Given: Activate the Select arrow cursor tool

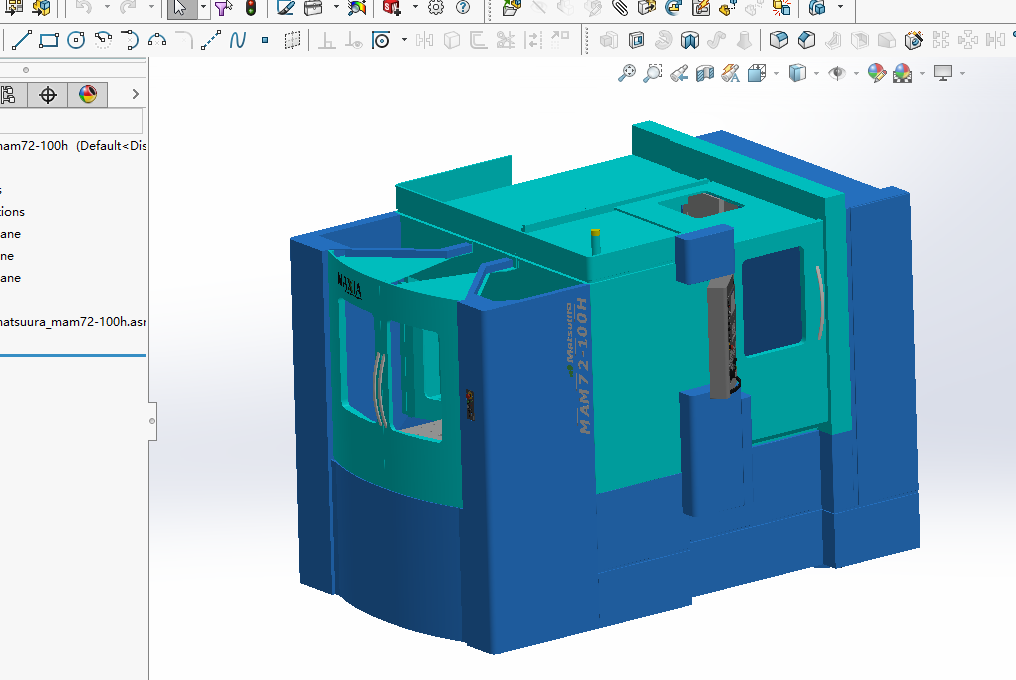Looking at the screenshot, I should click(180, 8).
